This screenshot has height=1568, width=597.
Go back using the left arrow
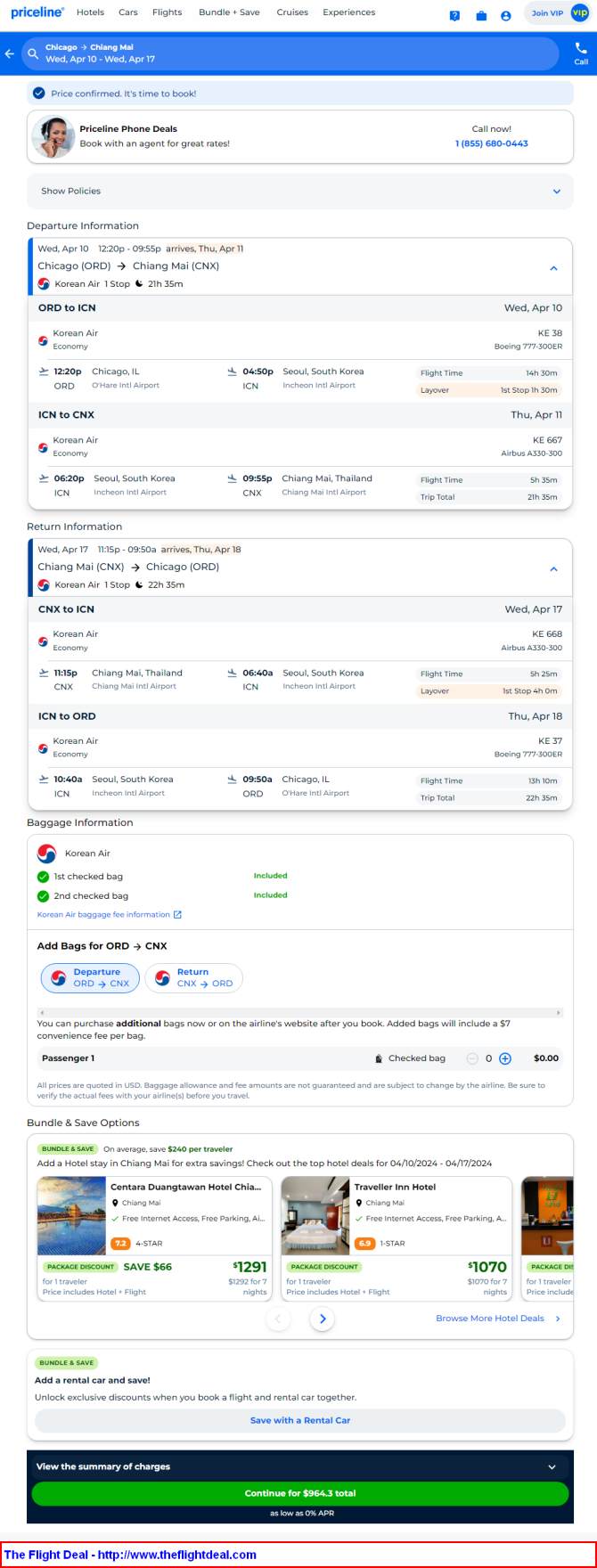click(10, 53)
